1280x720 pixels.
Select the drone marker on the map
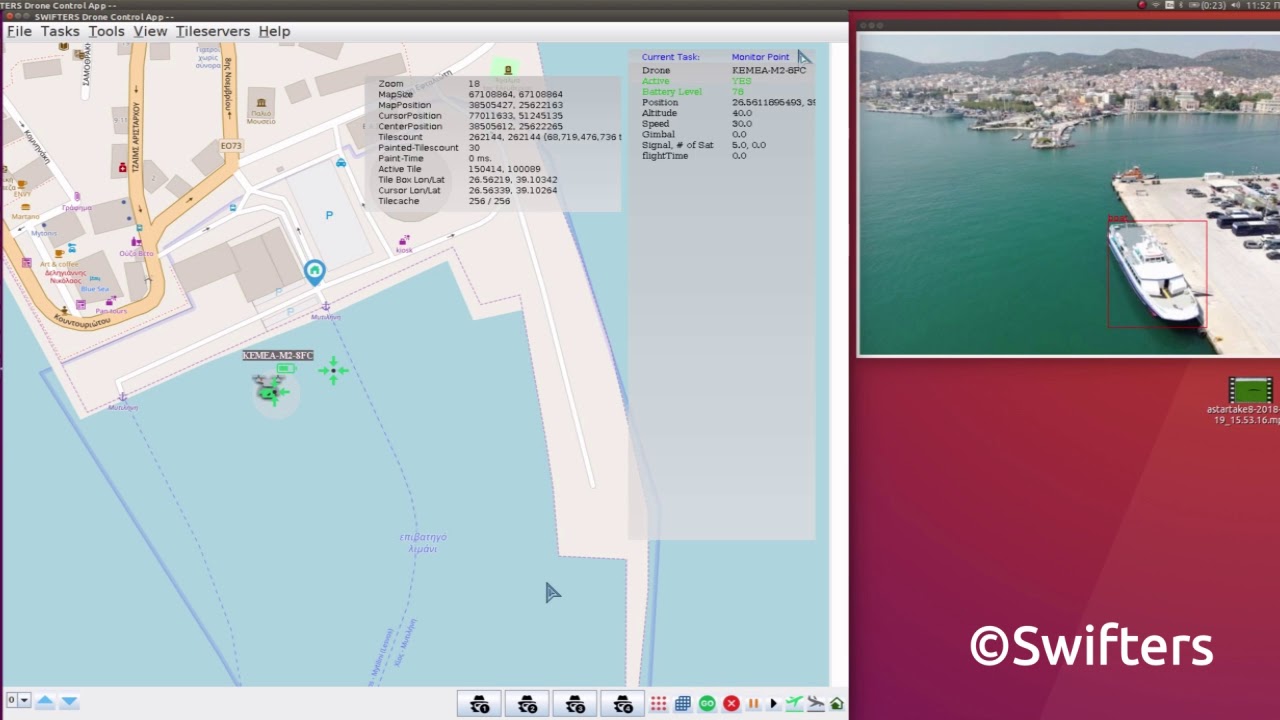pyautogui.click(x=270, y=390)
